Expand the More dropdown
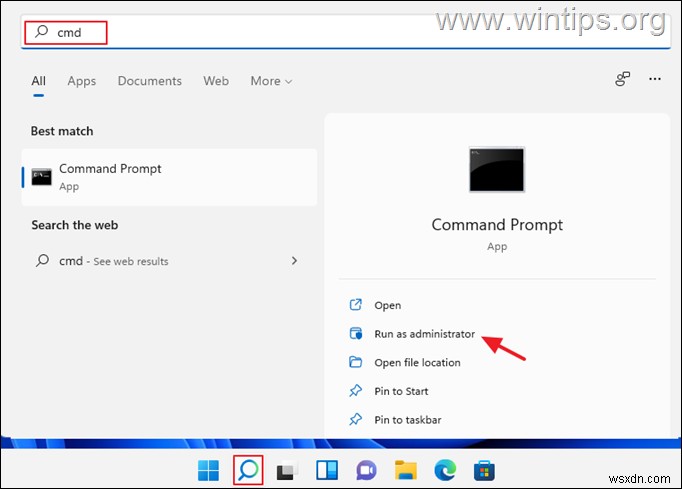Image resolution: width=682 pixels, height=489 pixels. 271,81
